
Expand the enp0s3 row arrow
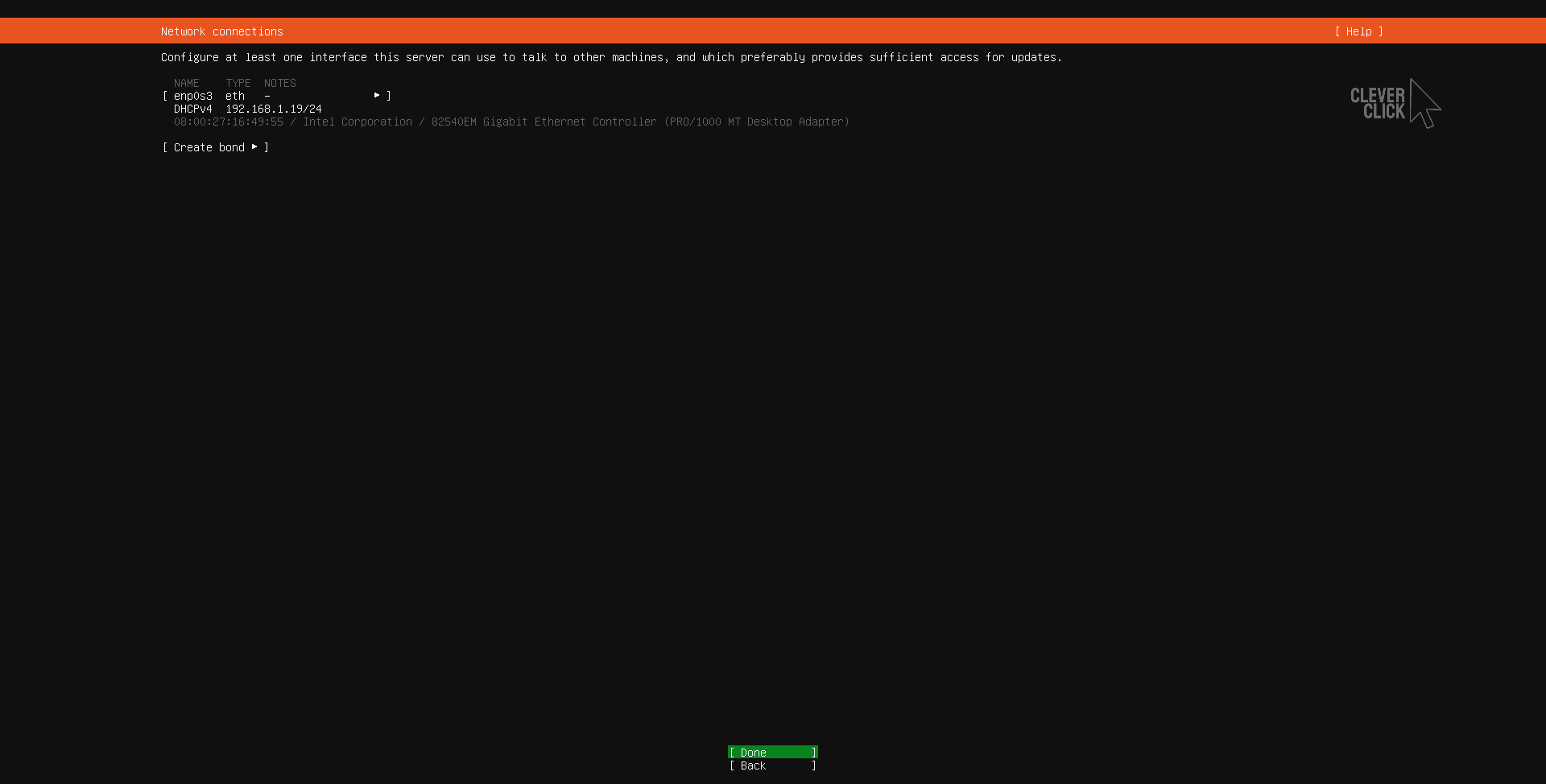377,96
